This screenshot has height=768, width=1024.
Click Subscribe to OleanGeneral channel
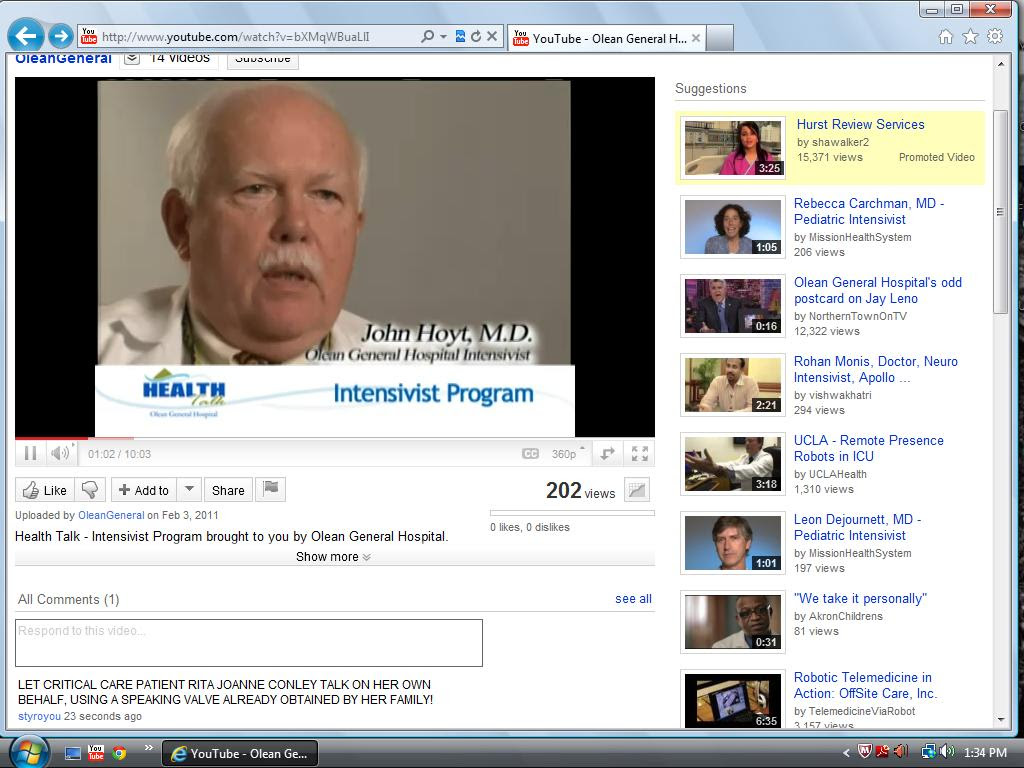click(261, 58)
